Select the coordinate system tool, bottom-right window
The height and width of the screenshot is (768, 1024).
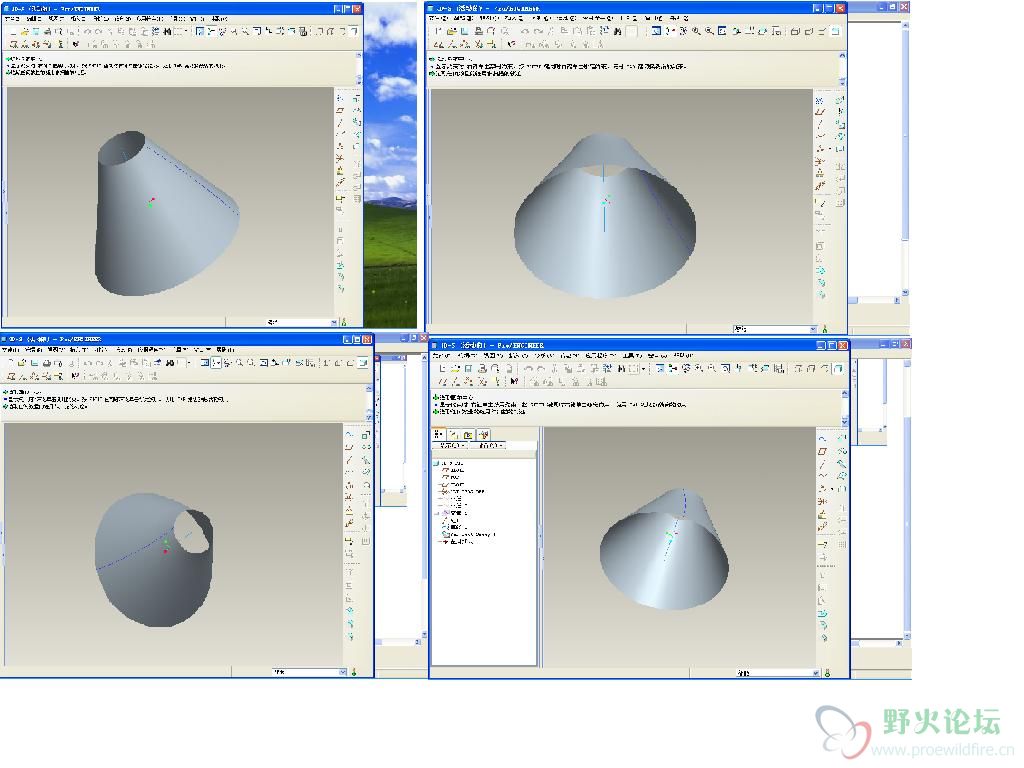[x=822, y=501]
